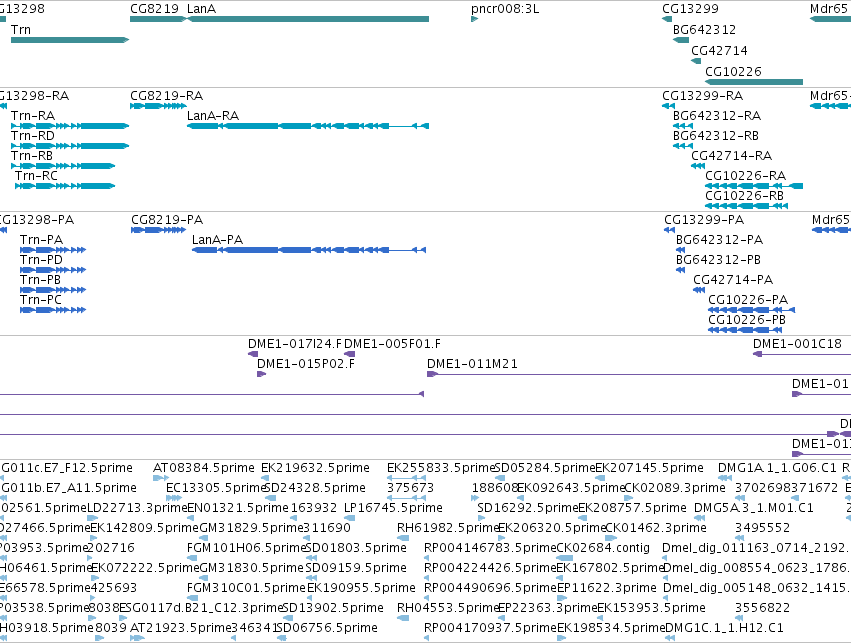Screen dimensions: 851x643
Task: Select the LanA-PA coding sequence glyph
Action: point(309,250)
